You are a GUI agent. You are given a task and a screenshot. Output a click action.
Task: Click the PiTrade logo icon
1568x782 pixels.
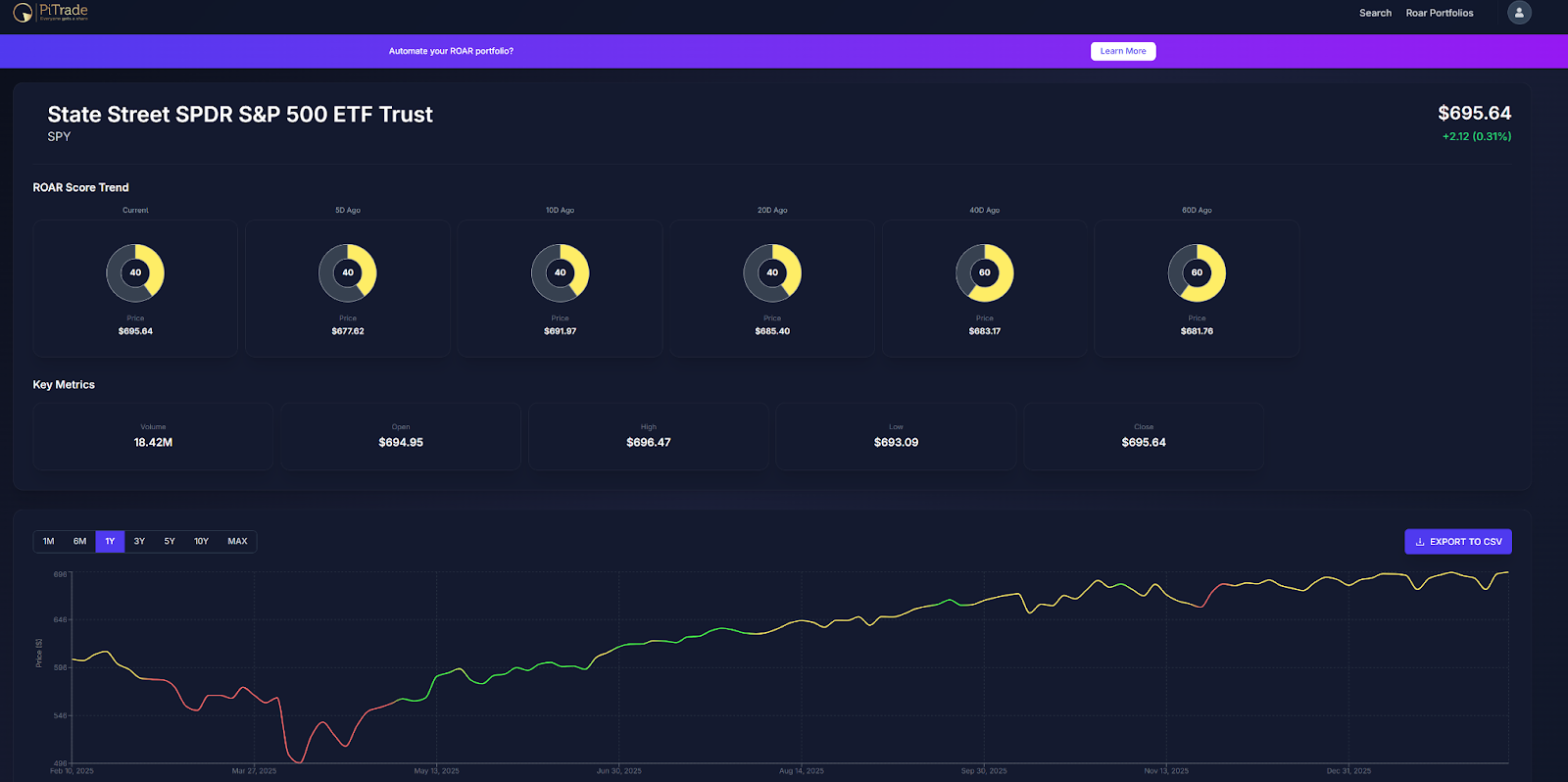[x=23, y=13]
